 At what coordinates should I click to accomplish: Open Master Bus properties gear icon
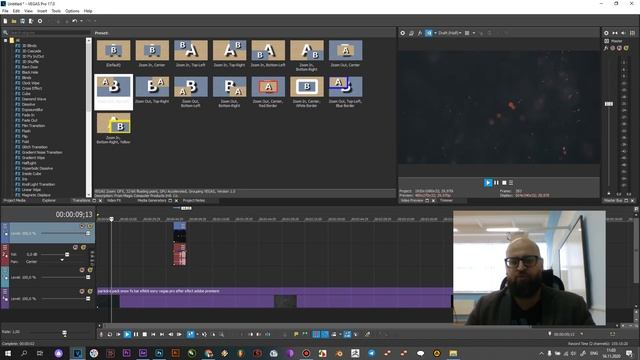pyautogui.click(x=606, y=33)
